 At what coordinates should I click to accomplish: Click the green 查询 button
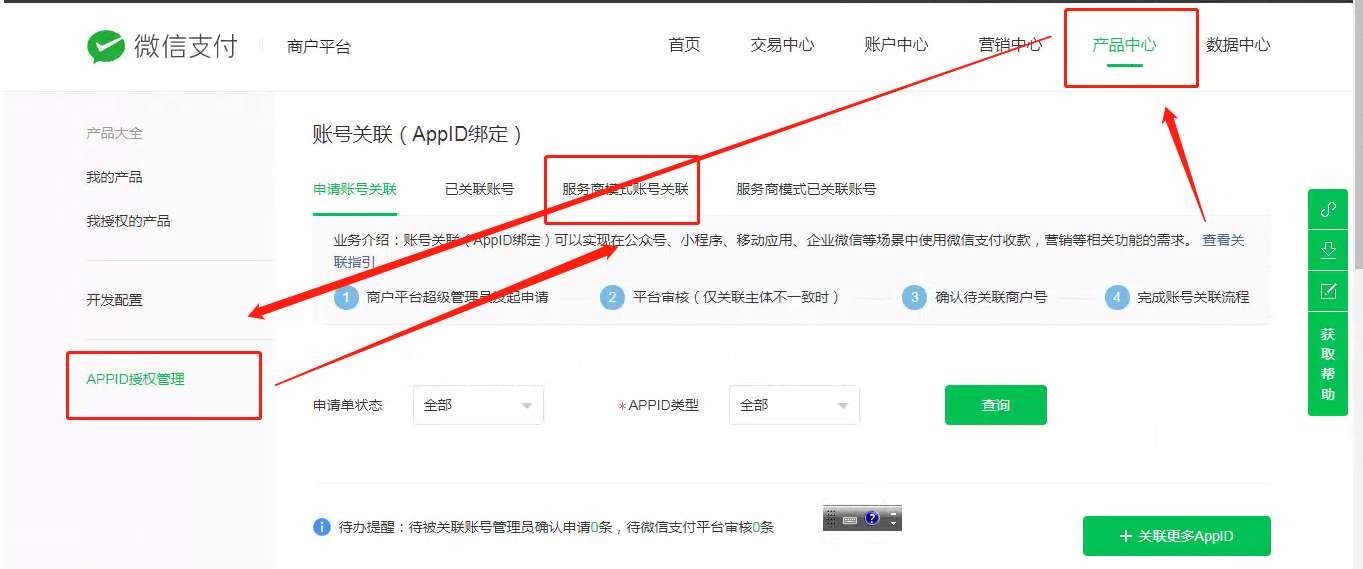tap(996, 405)
